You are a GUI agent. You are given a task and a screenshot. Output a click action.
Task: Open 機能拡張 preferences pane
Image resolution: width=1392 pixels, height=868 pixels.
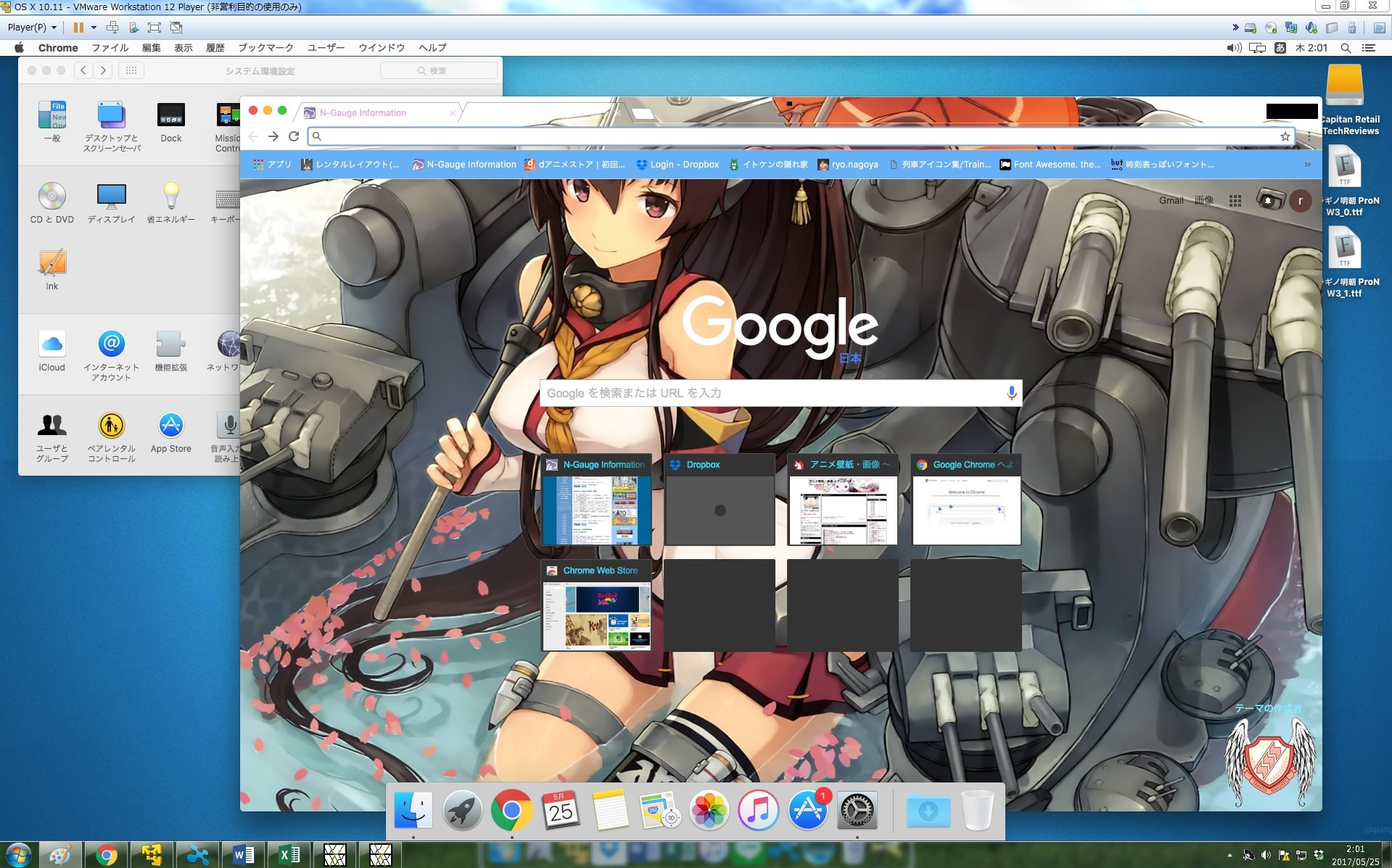click(x=171, y=351)
